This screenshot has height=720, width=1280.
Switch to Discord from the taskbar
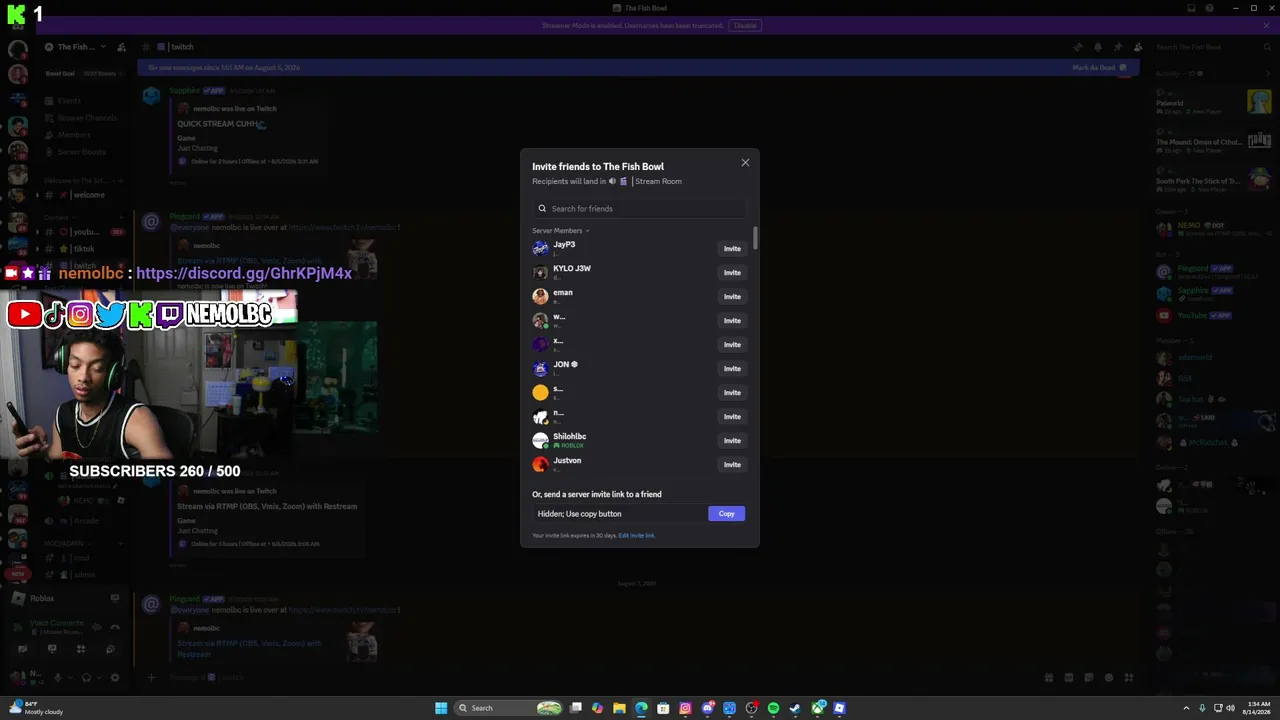[x=708, y=708]
